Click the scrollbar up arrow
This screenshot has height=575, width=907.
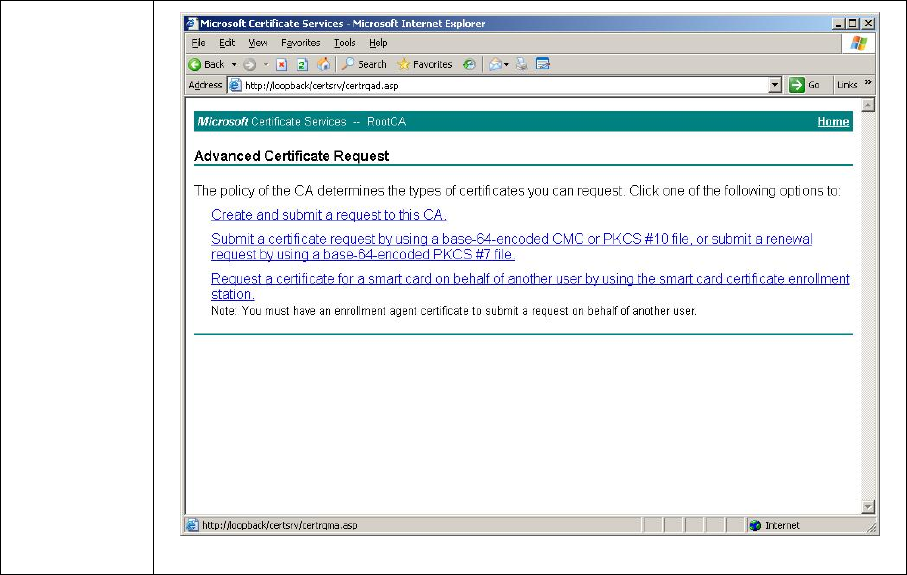click(x=867, y=105)
